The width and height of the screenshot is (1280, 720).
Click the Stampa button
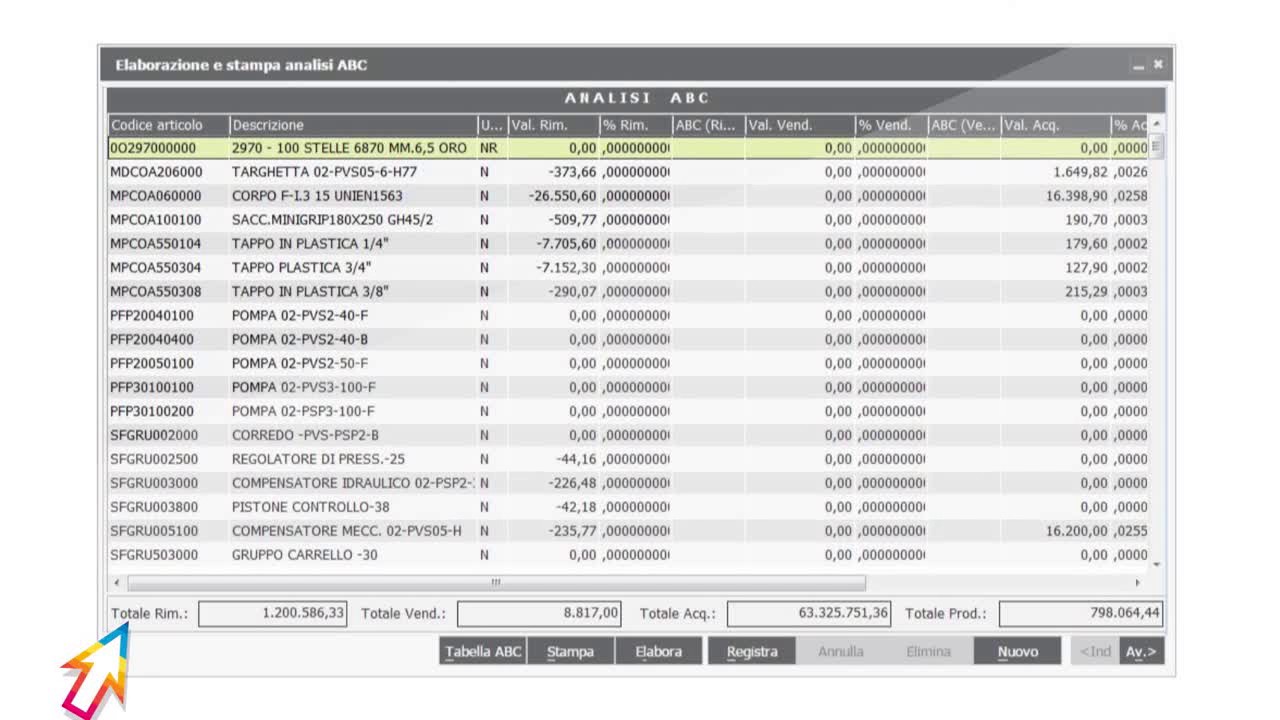[x=570, y=651]
